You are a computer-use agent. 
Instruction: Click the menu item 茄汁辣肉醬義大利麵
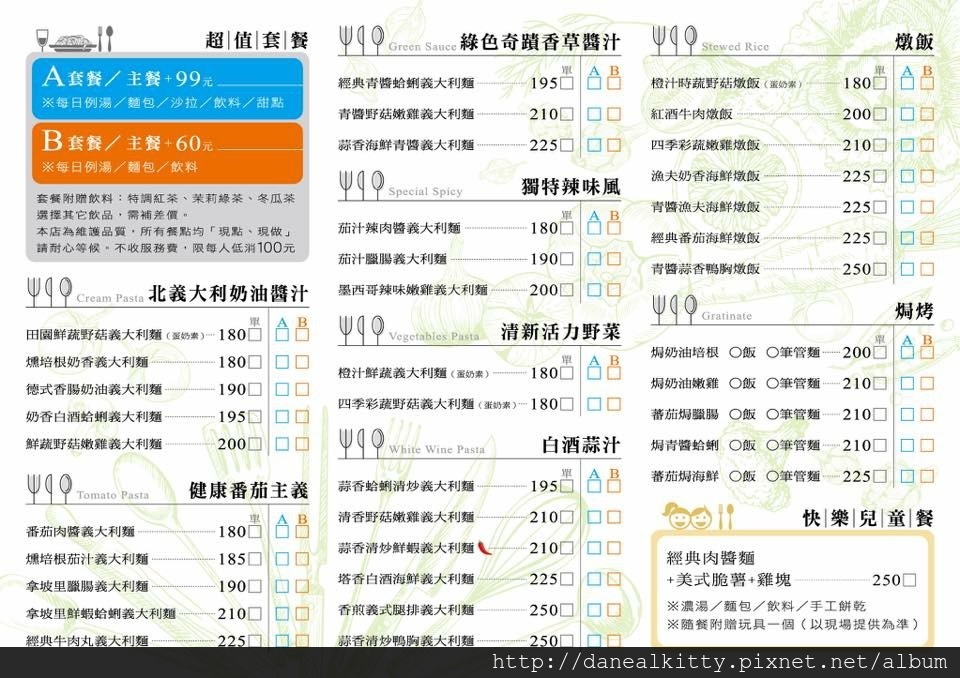[399, 228]
